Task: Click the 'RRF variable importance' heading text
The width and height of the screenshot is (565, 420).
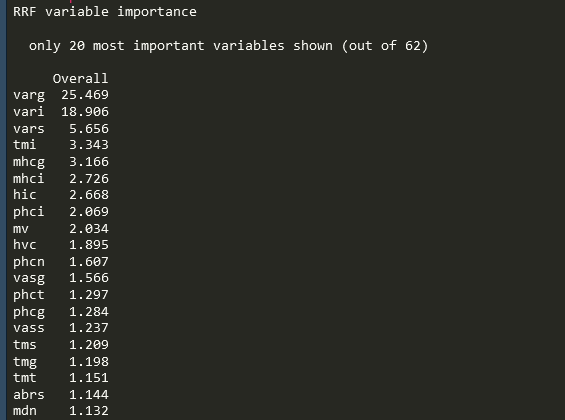Action: pyautogui.click(x=105, y=12)
